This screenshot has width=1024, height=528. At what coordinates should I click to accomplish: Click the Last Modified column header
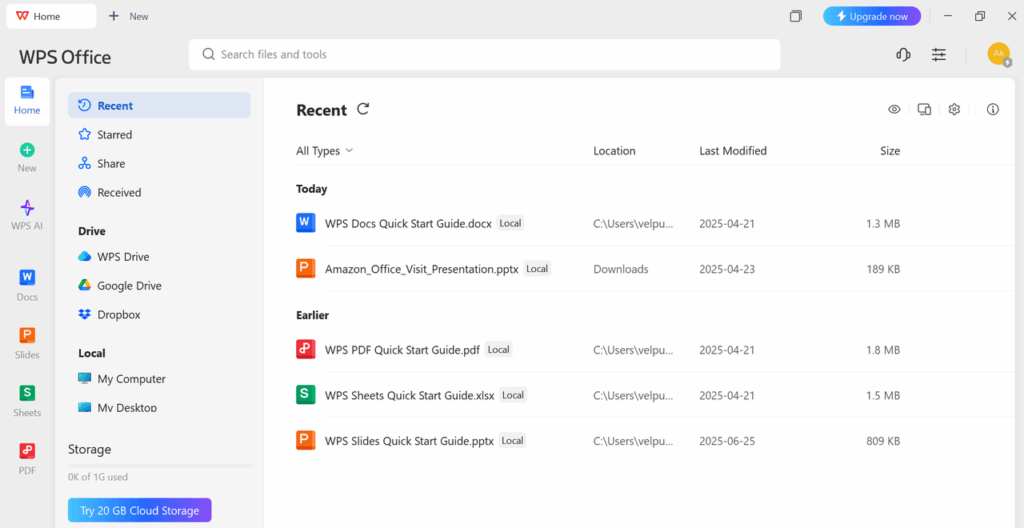click(x=733, y=151)
